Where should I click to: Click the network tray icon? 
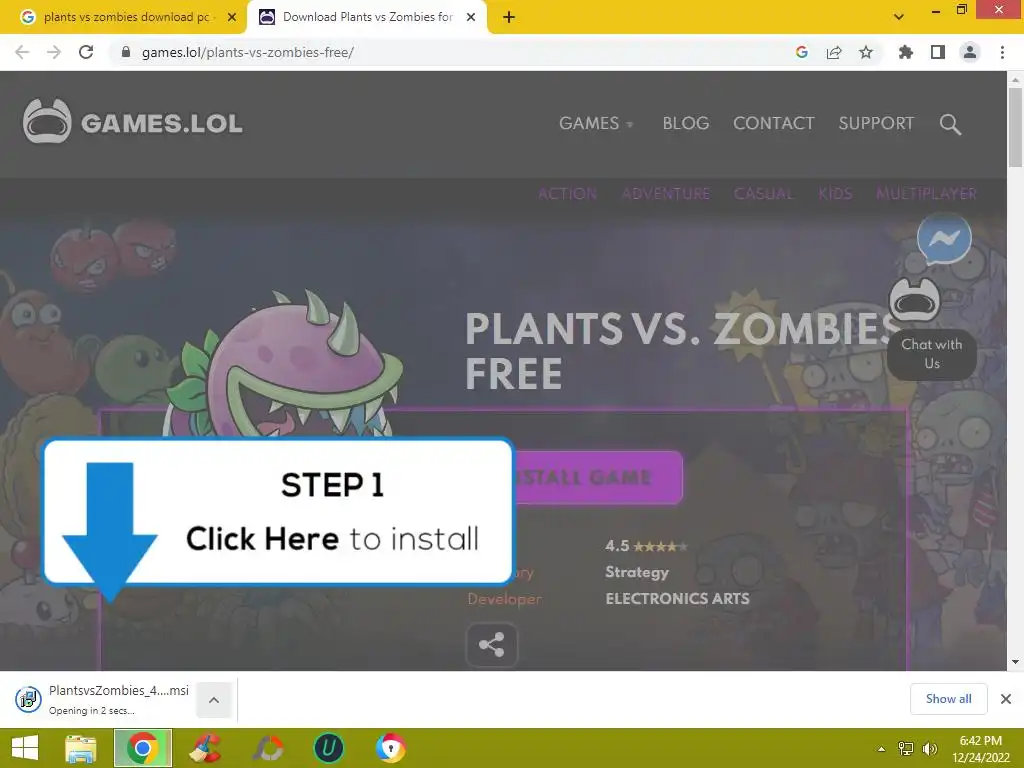coord(906,748)
